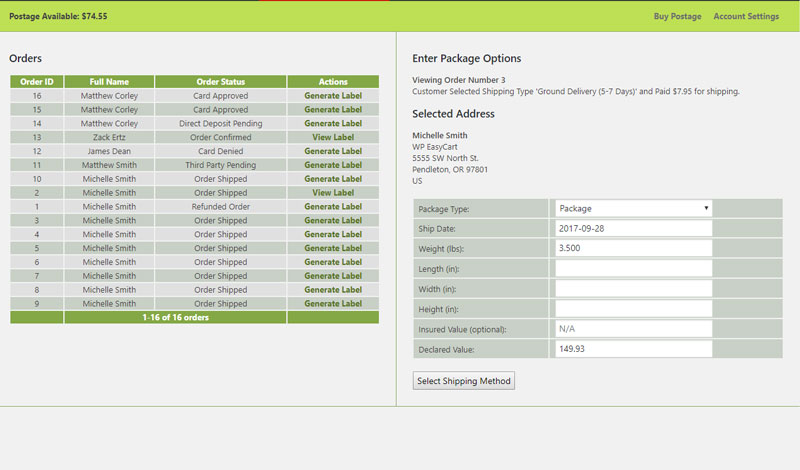Click Select Shipping Method button

(x=464, y=381)
